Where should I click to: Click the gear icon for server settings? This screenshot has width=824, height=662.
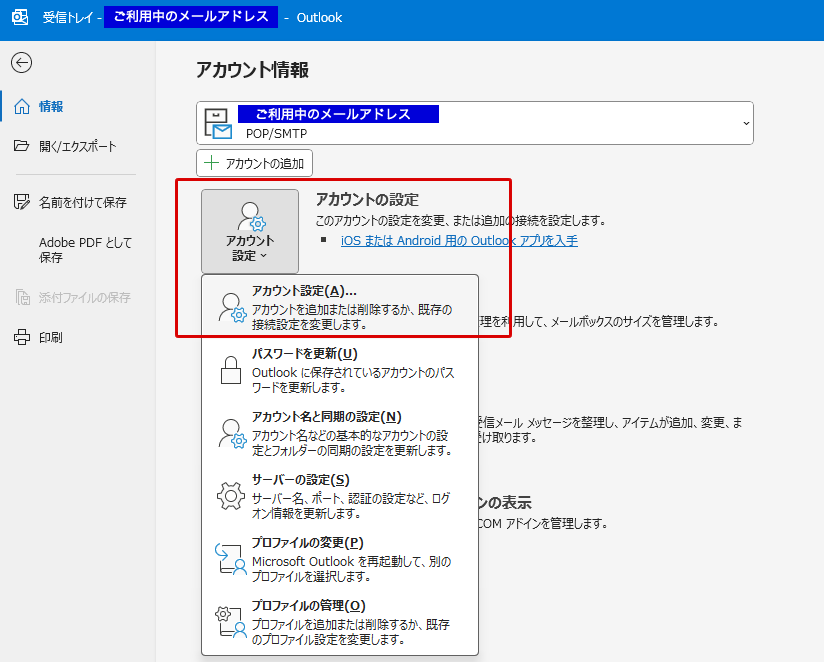(x=231, y=496)
